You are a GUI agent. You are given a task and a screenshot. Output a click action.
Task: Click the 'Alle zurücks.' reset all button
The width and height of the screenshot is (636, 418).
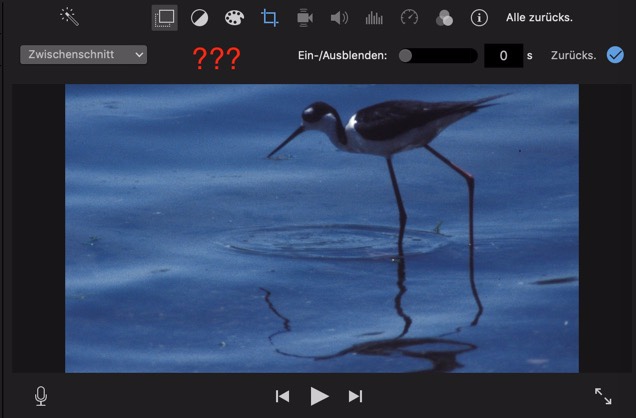[x=539, y=18]
